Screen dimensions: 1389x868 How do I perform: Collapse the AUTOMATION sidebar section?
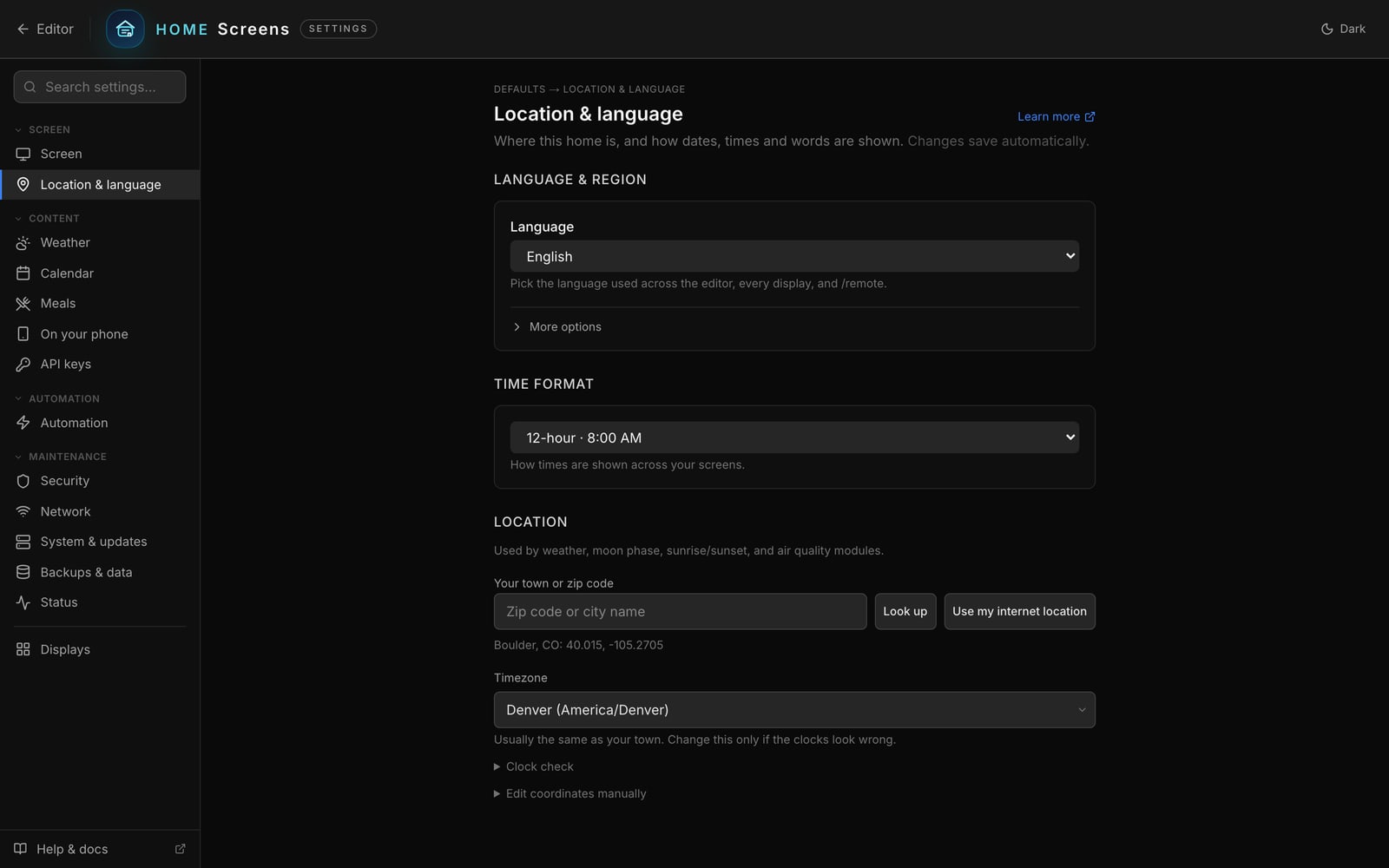[x=57, y=398]
